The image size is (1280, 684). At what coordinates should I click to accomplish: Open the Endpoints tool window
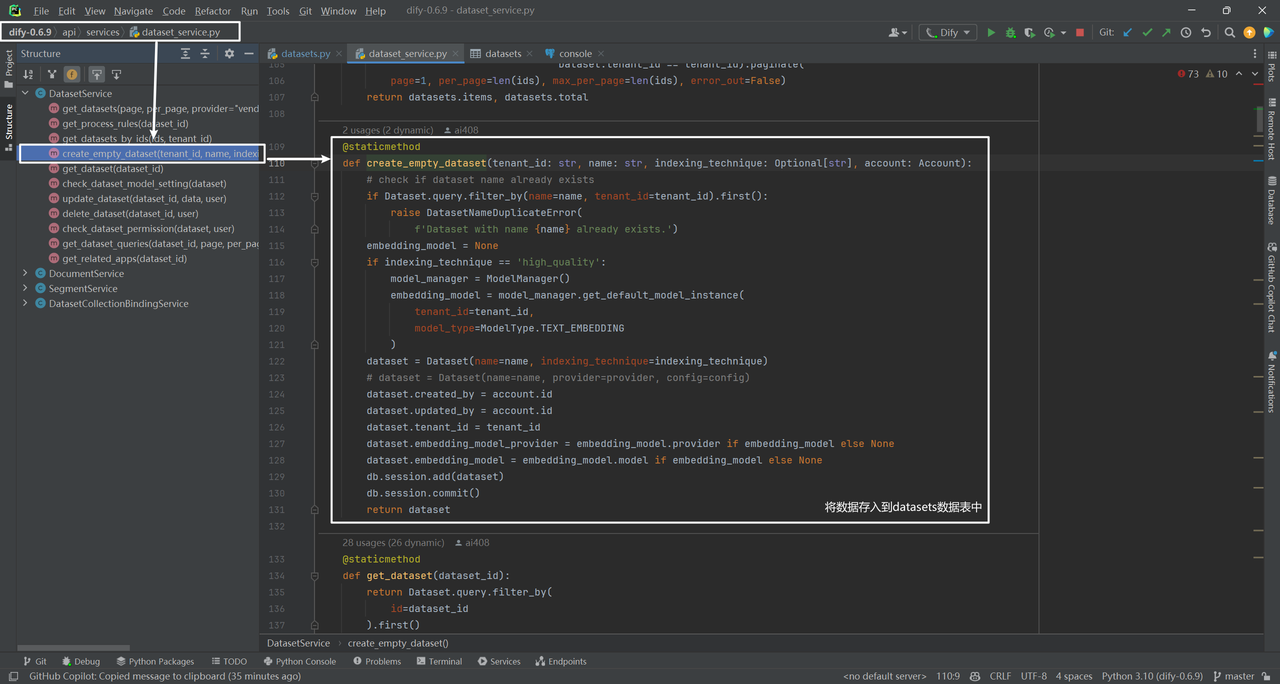[561, 661]
